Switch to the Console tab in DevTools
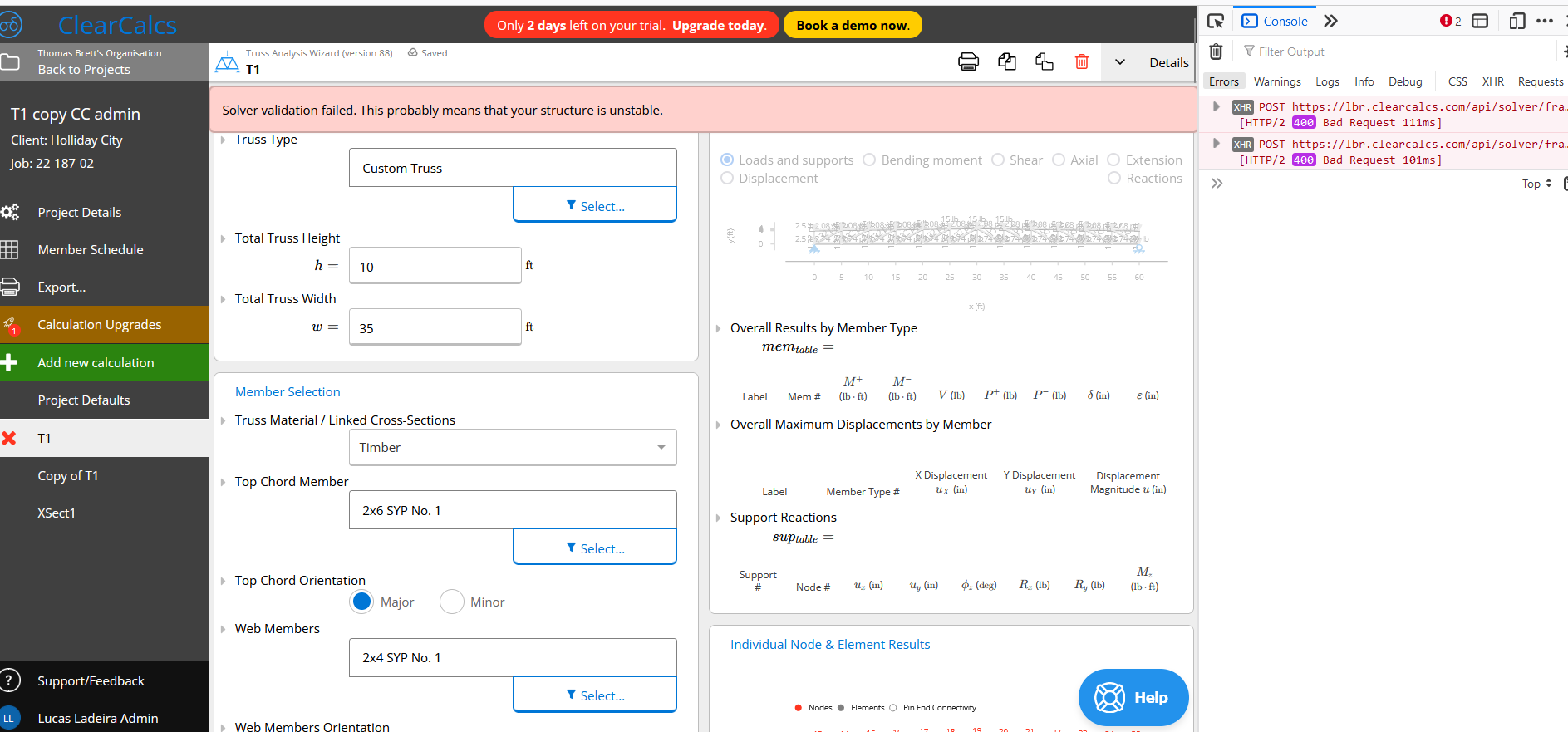This screenshot has height=732, width=1568. (1275, 21)
